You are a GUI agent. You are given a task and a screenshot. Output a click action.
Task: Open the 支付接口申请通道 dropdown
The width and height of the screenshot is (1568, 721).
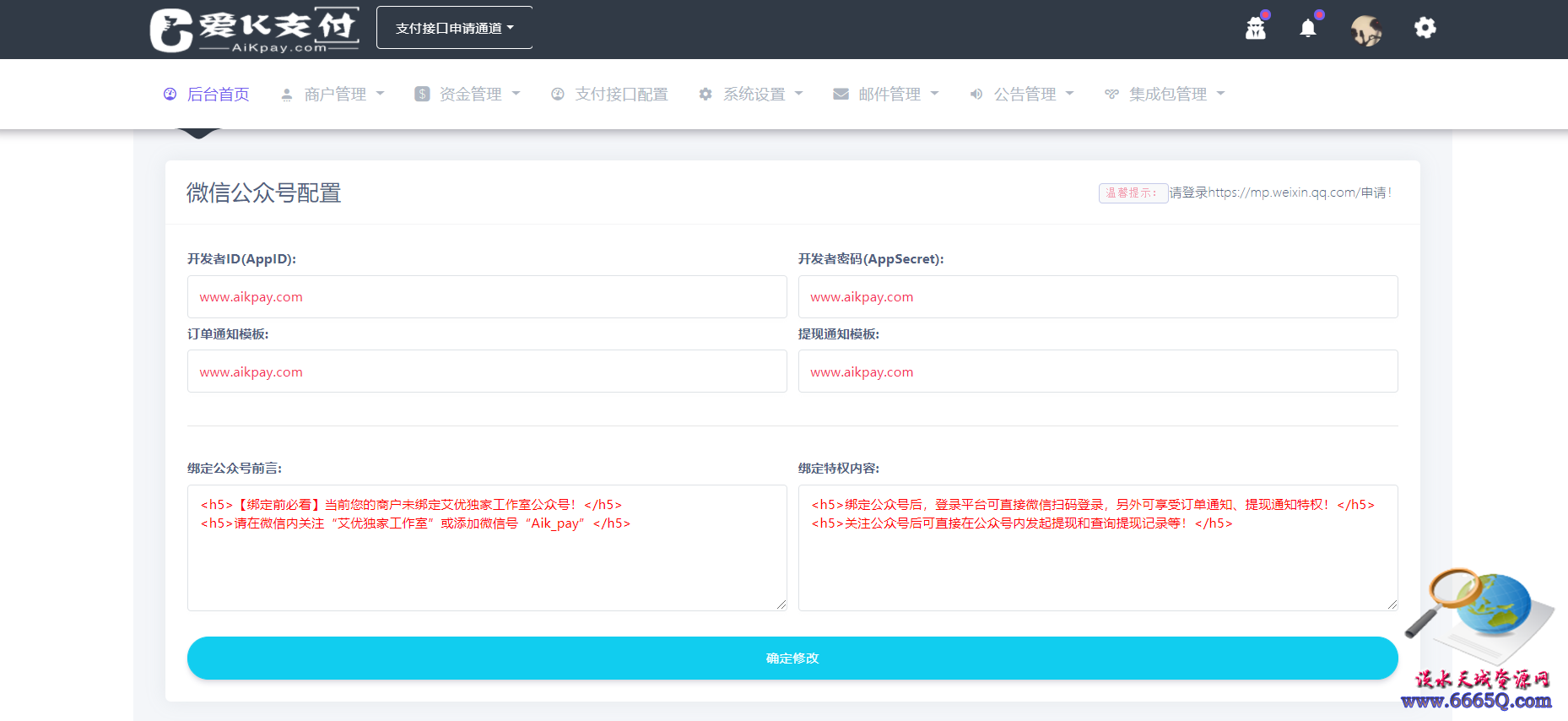(x=454, y=28)
